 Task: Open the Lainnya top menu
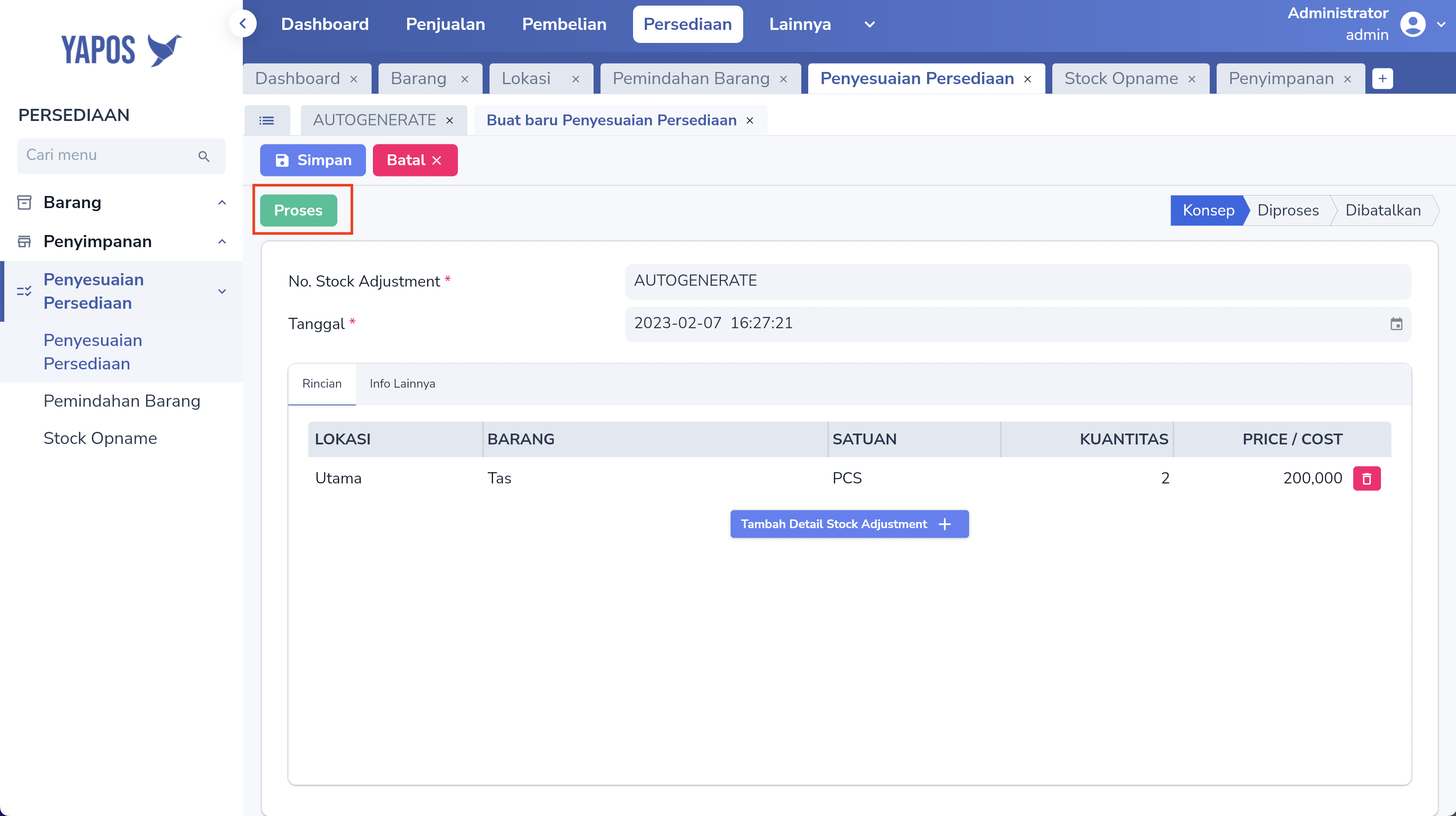[x=800, y=24]
